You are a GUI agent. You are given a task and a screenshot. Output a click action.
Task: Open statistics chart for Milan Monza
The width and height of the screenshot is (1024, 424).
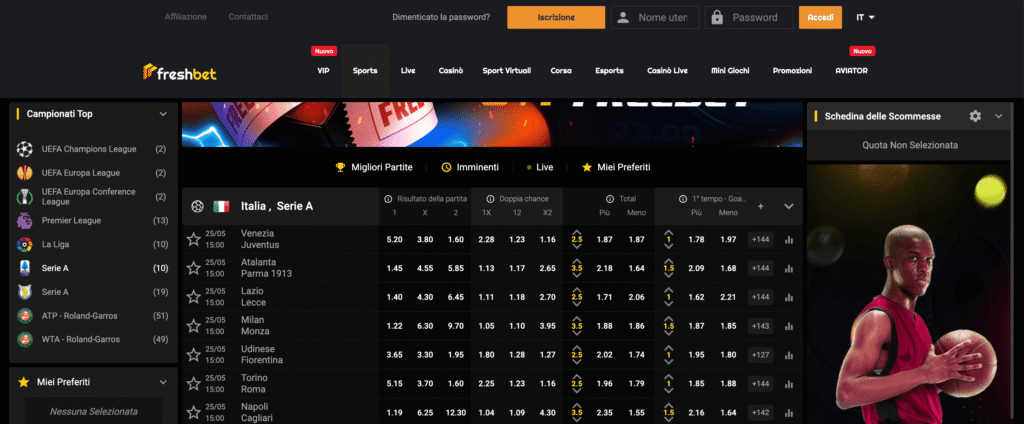tap(789, 326)
